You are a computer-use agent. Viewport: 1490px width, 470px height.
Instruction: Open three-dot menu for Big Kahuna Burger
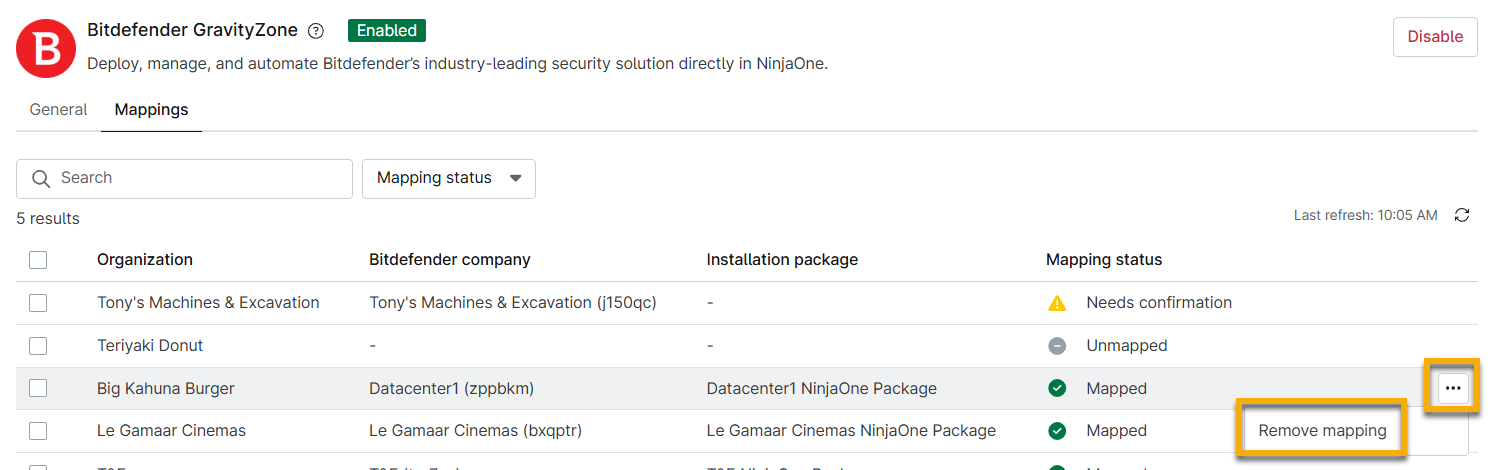click(x=1453, y=388)
